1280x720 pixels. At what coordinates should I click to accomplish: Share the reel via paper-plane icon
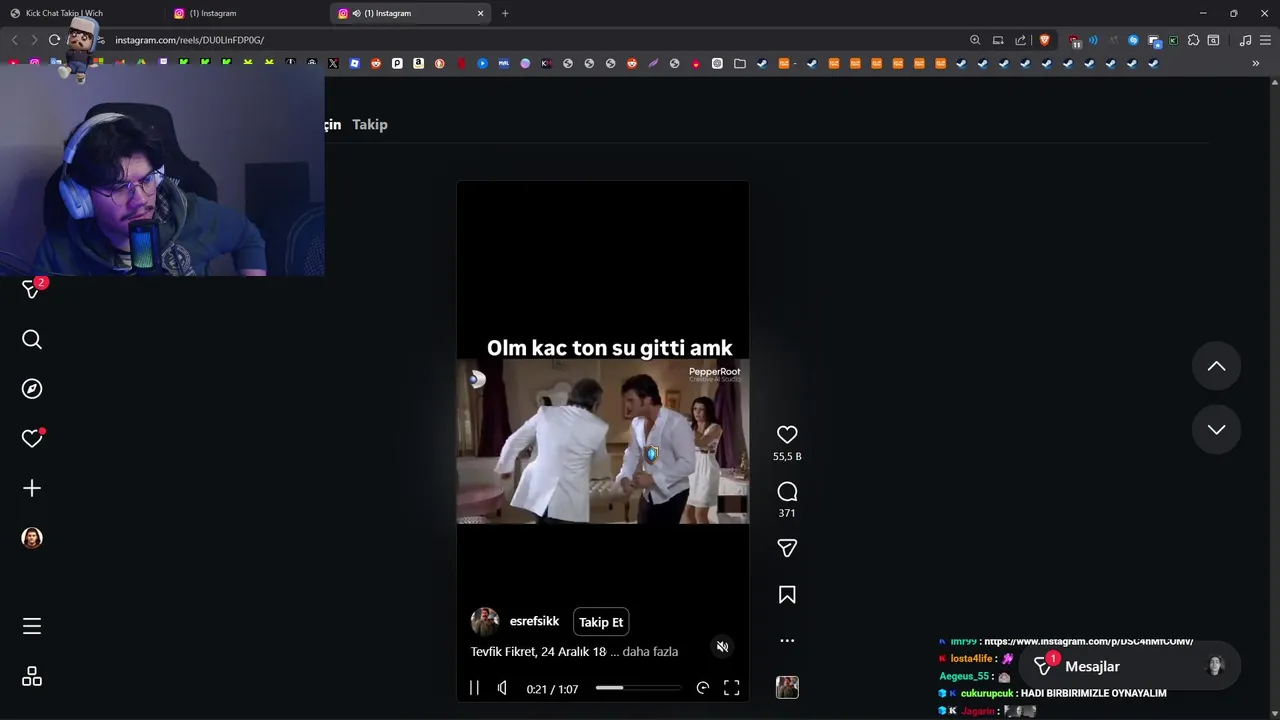tap(787, 548)
